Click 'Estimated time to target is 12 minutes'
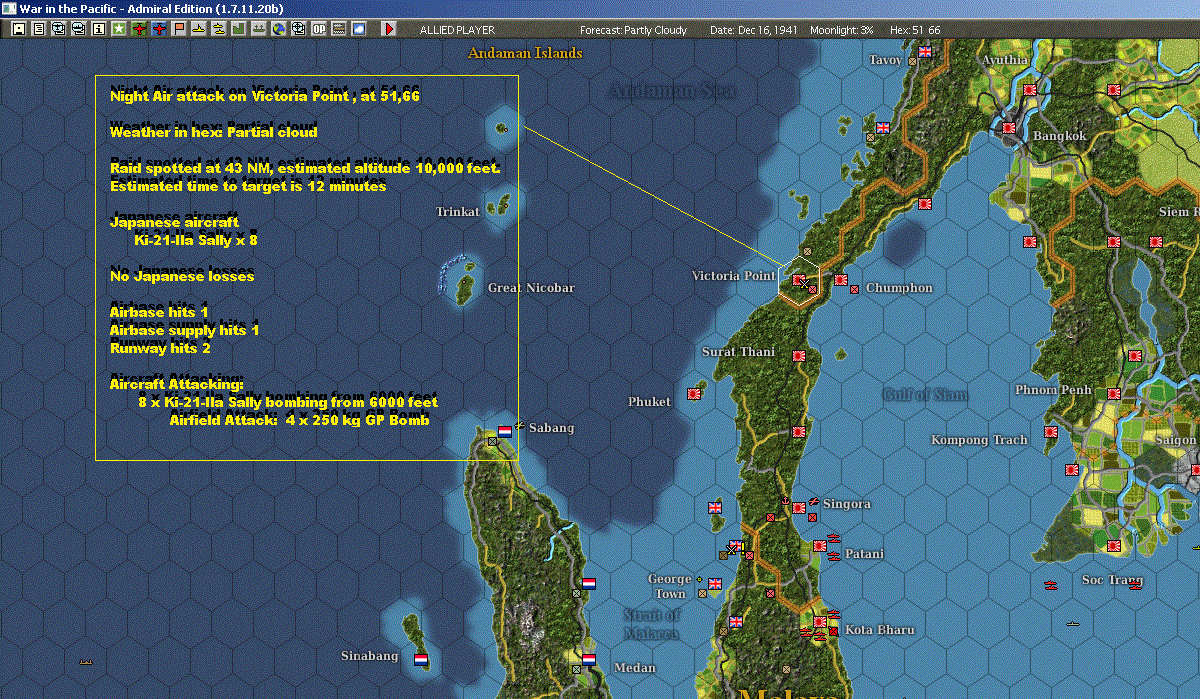 [248, 186]
